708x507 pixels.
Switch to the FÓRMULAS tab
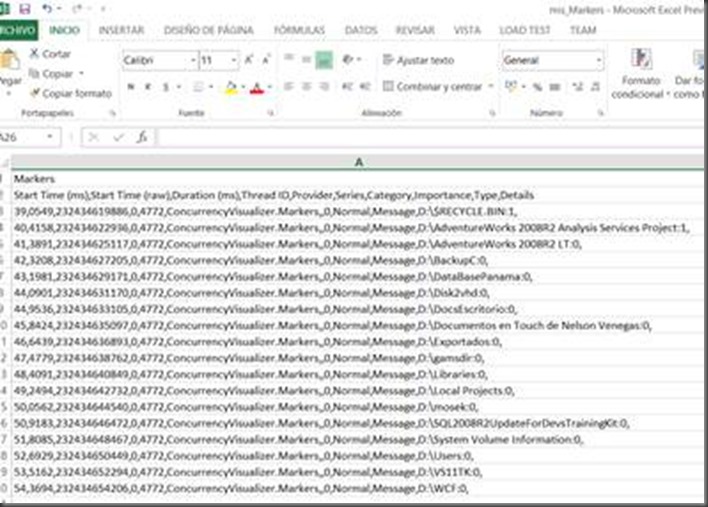pos(299,30)
